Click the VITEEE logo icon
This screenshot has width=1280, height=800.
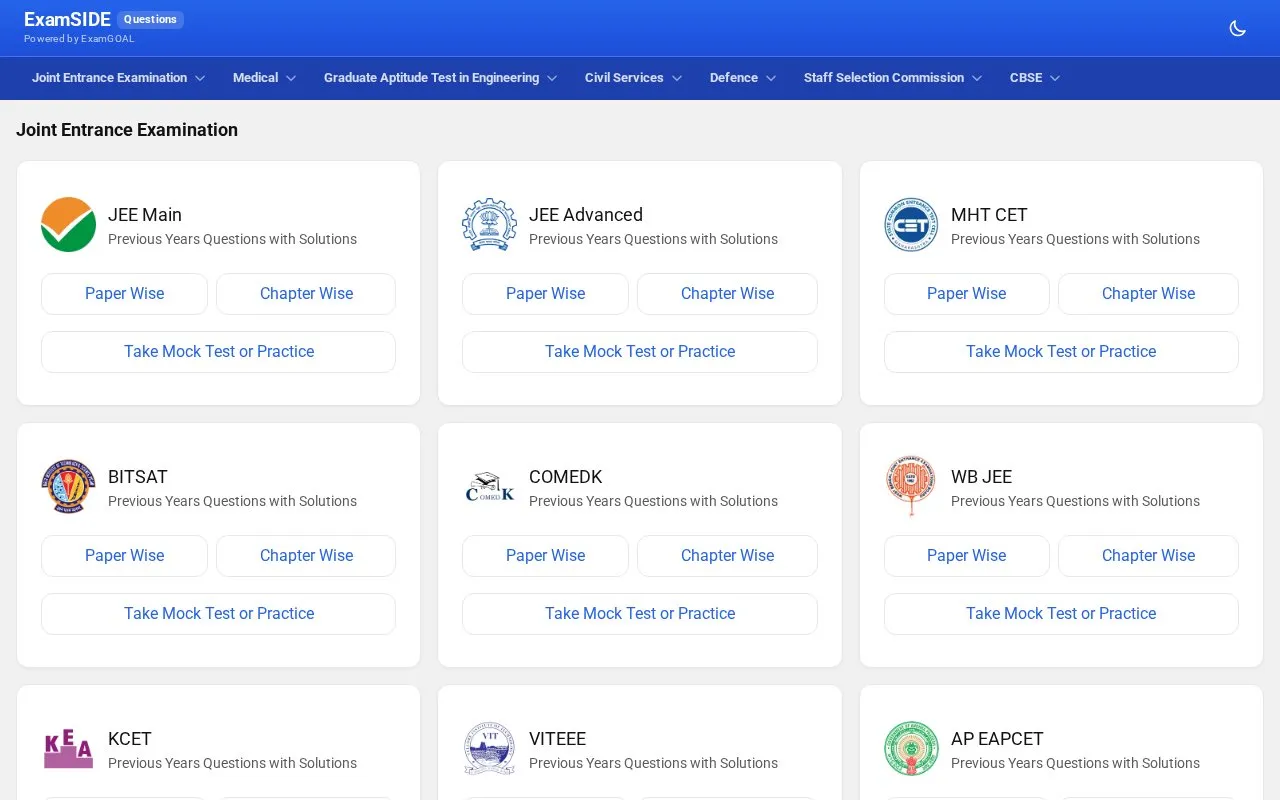489,749
